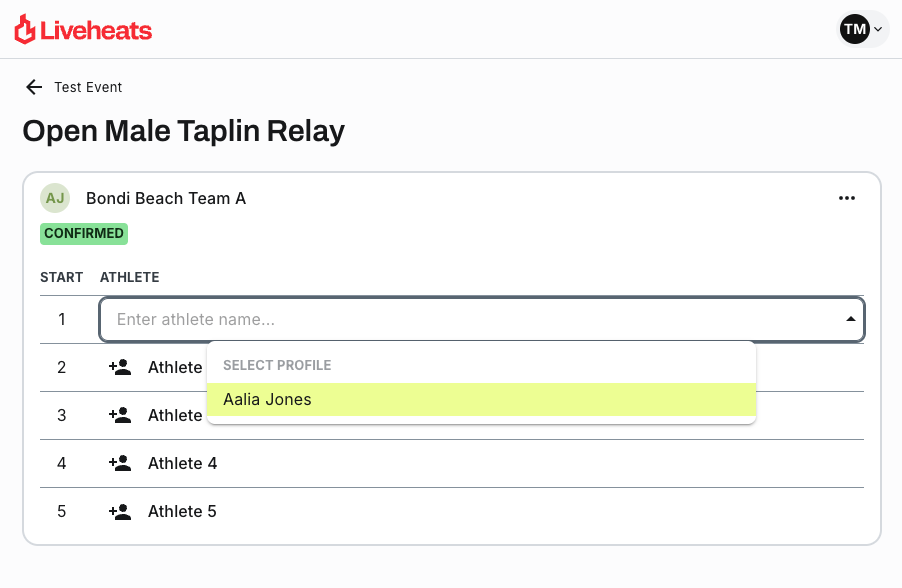Go back using the arrow icon
The height and width of the screenshot is (588, 902).
(34, 87)
